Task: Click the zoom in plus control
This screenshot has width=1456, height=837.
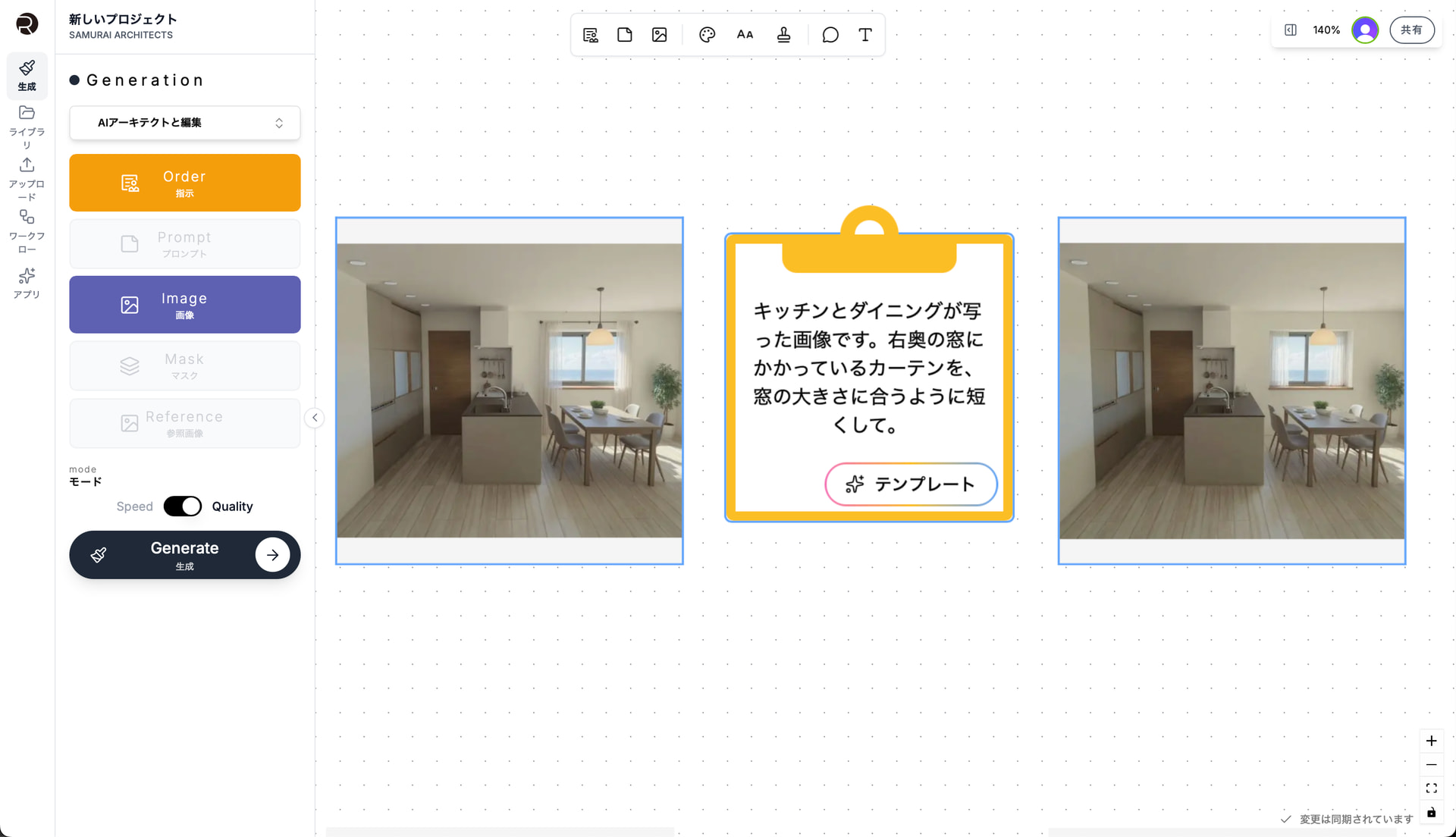Action: (1431, 741)
